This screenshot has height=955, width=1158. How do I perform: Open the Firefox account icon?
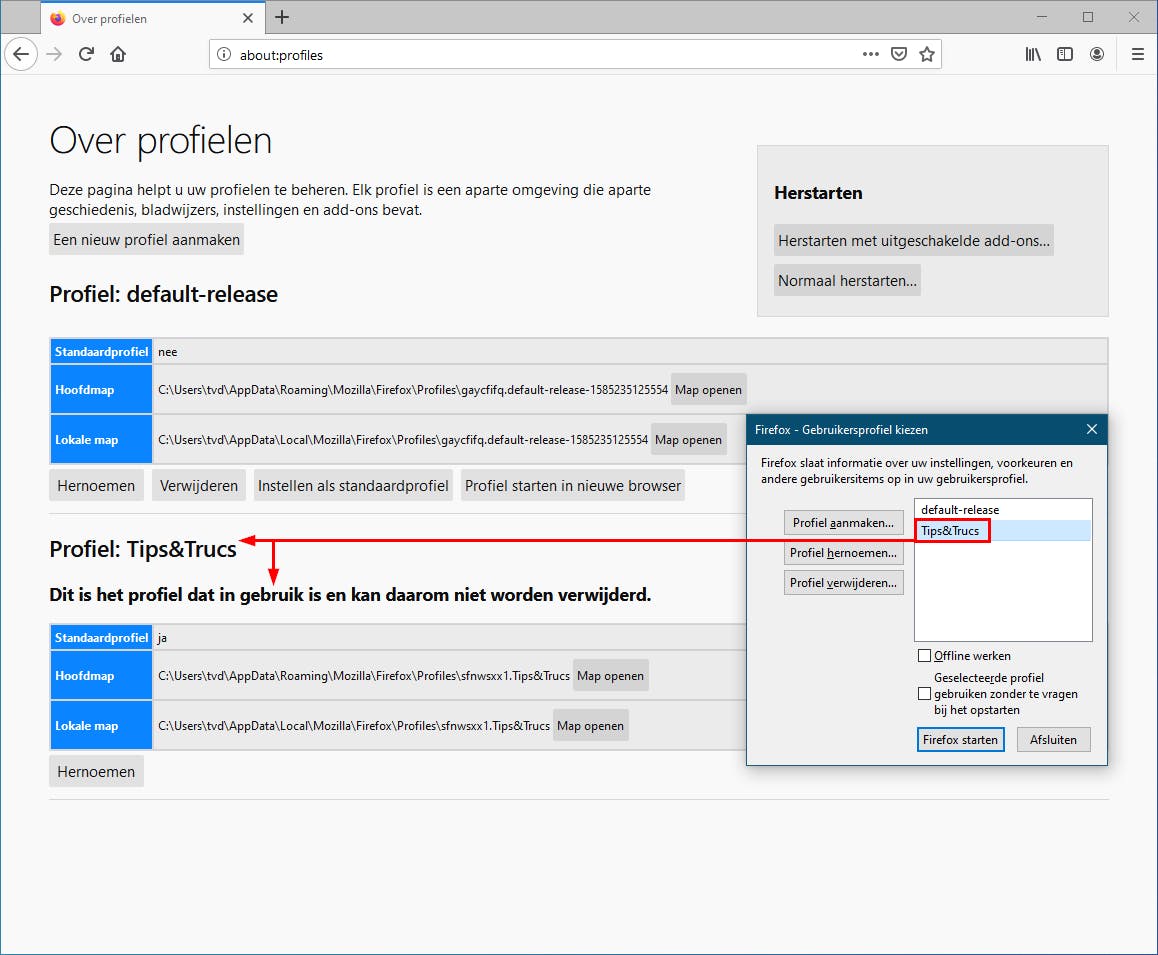1097,54
